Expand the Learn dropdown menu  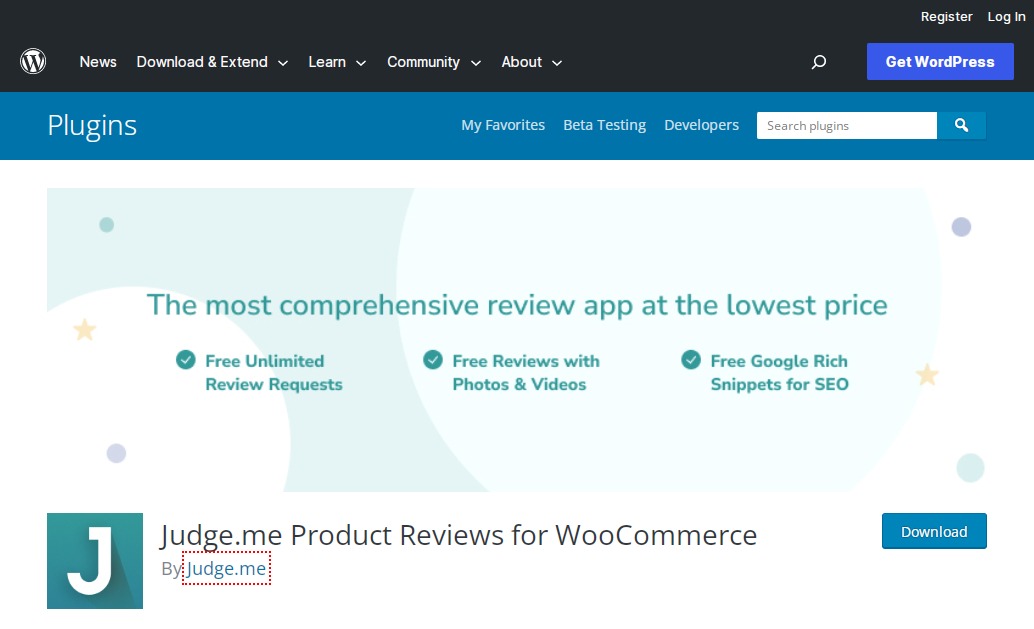[337, 62]
